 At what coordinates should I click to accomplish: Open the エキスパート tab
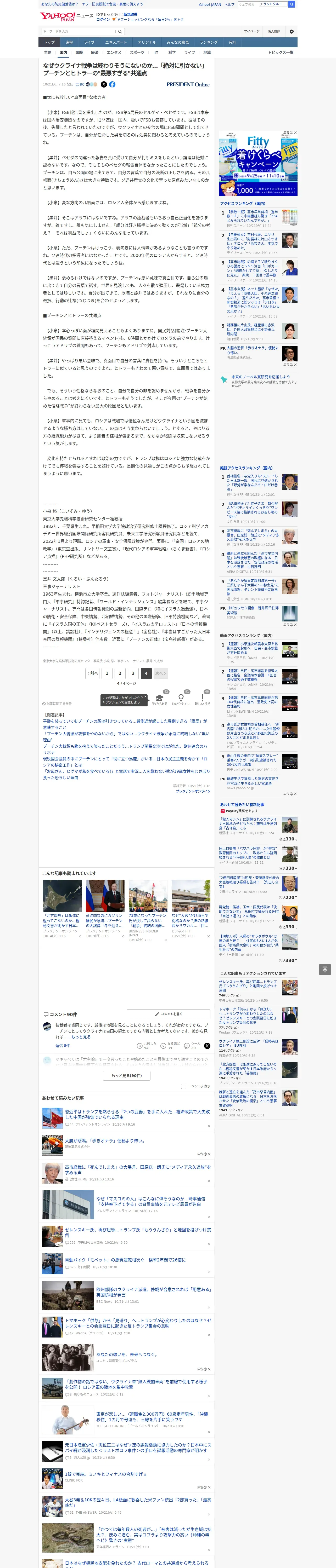coord(116,43)
